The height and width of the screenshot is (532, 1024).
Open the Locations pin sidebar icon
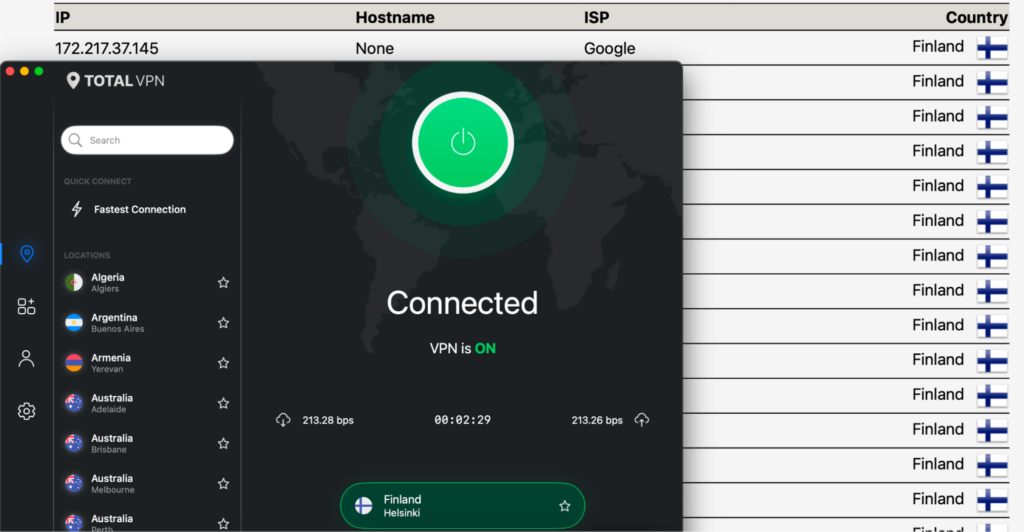[27, 253]
